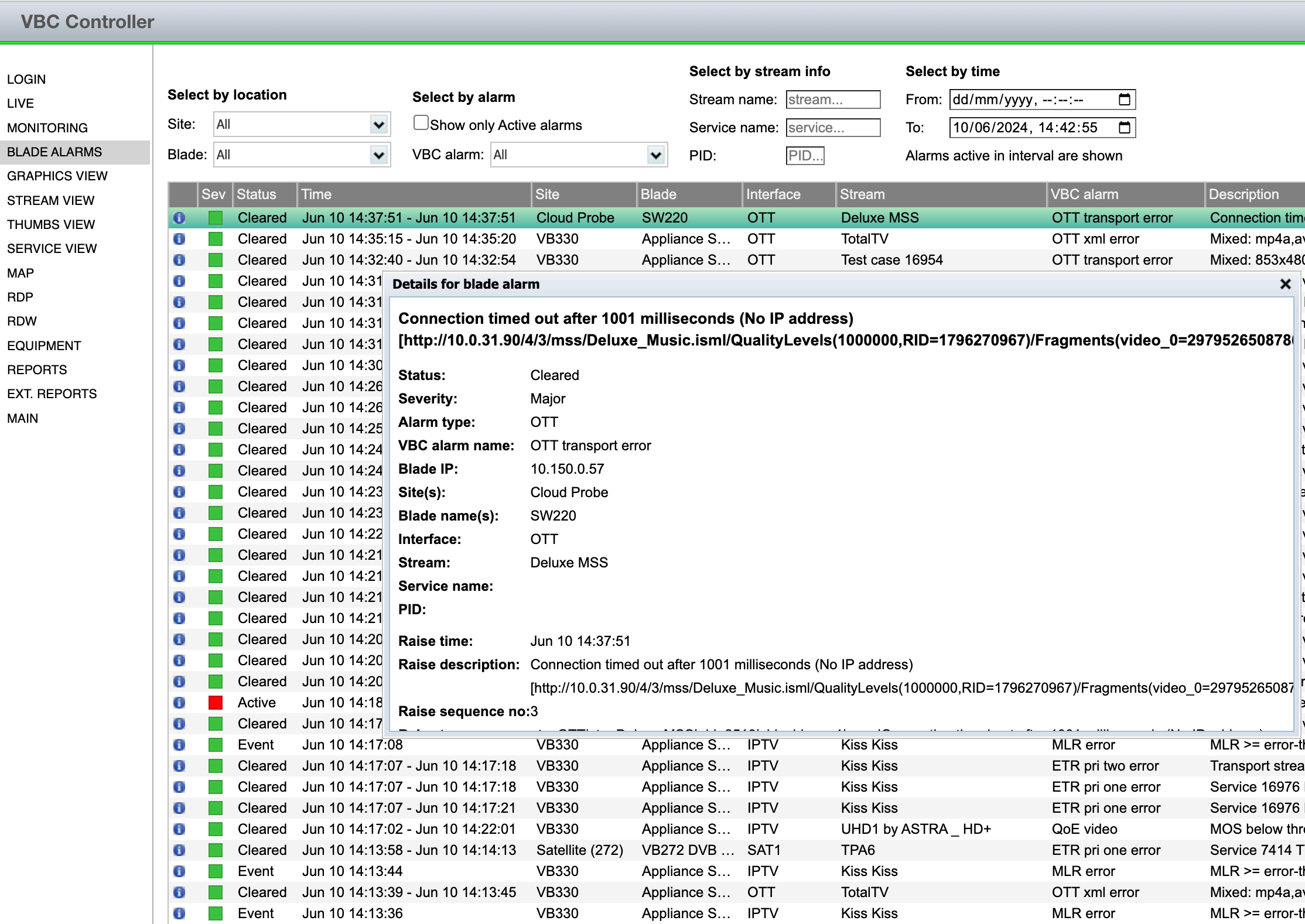Open the EXT. REPORTS page
Screen dimensions: 1305x924
(52, 393)
